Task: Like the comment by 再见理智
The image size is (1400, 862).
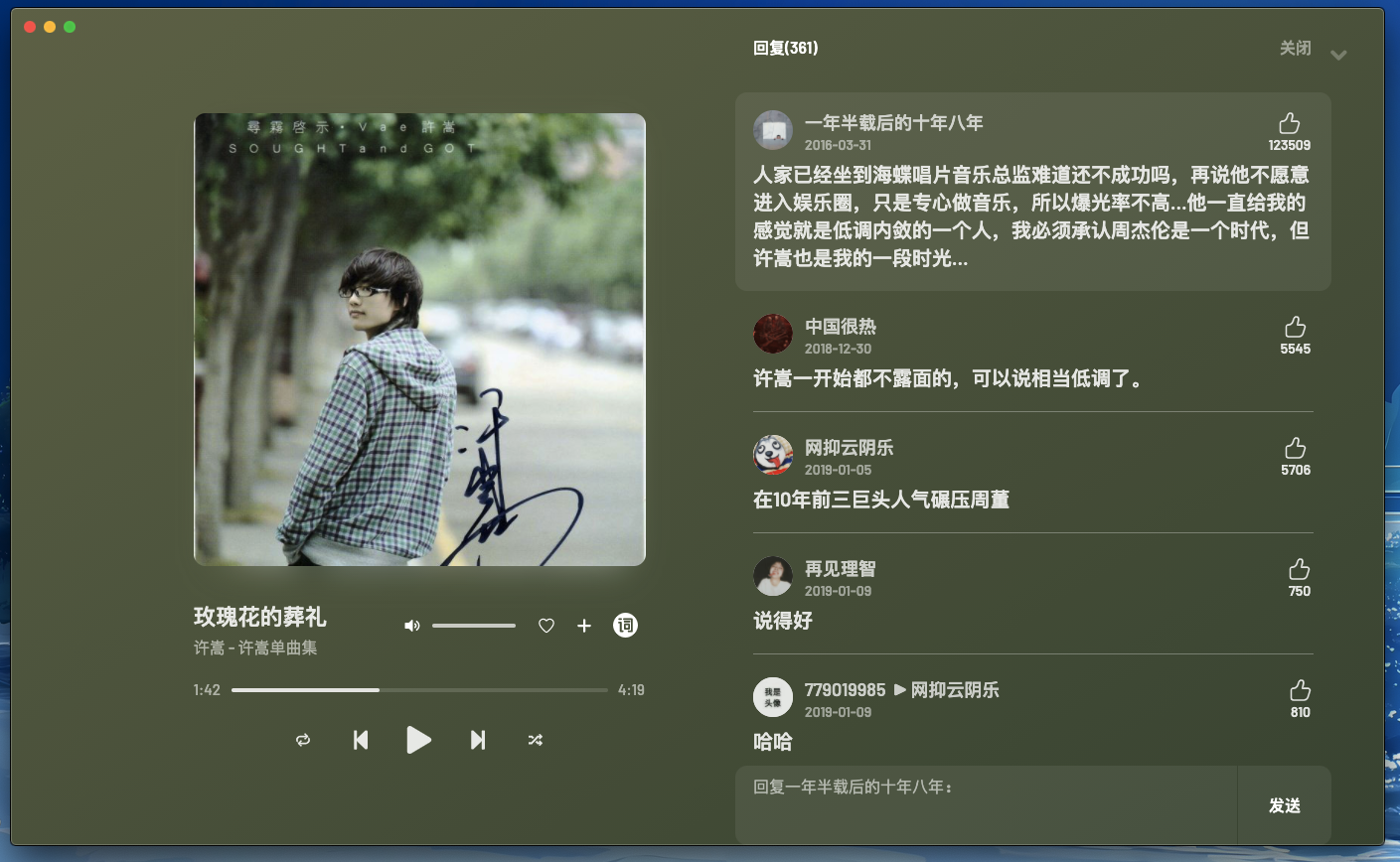Action: click(1299, 569)
